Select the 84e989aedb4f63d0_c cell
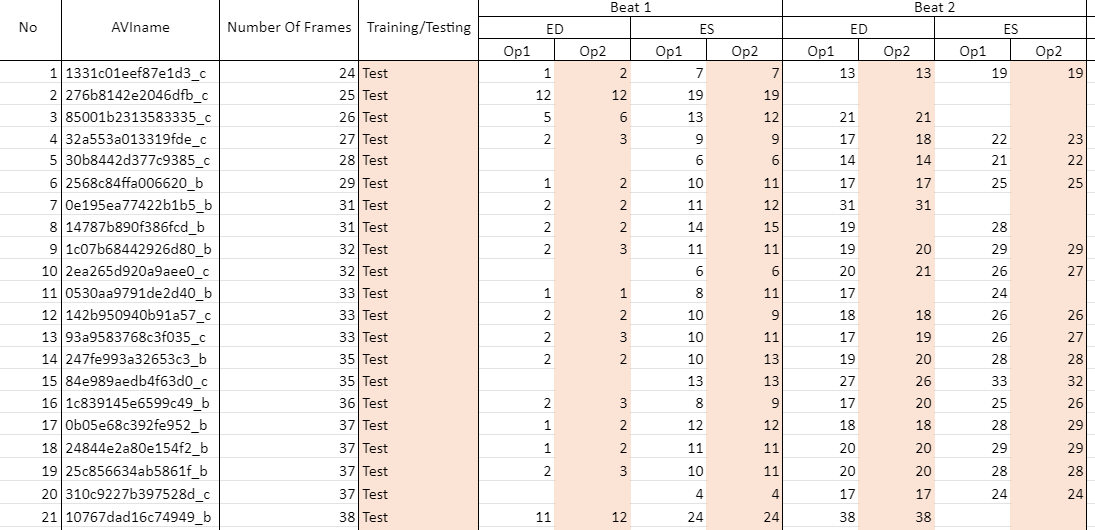This screenshot has width=1095, height=530. coord(136,381)
